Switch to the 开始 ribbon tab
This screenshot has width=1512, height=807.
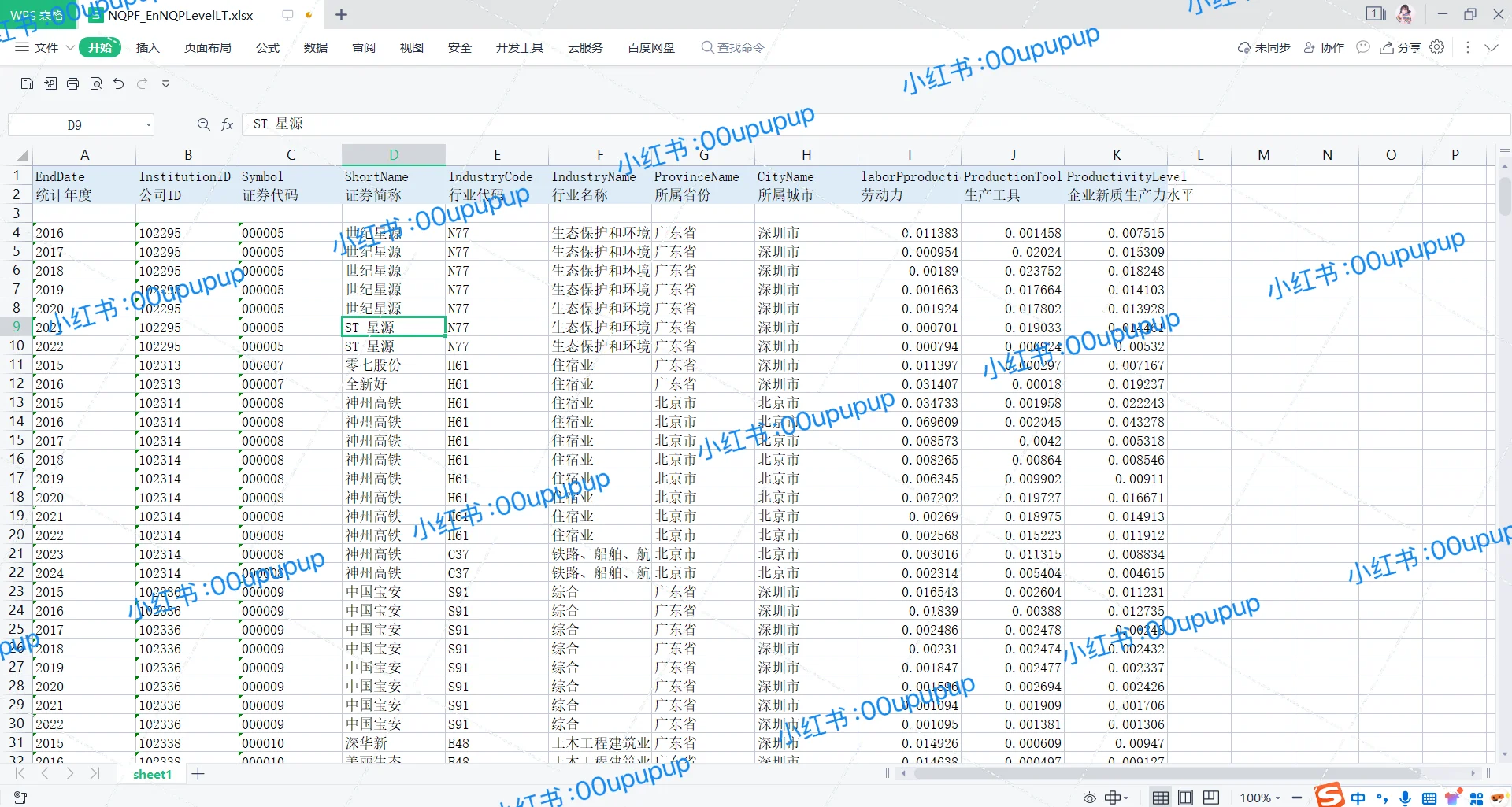[100, 47]
